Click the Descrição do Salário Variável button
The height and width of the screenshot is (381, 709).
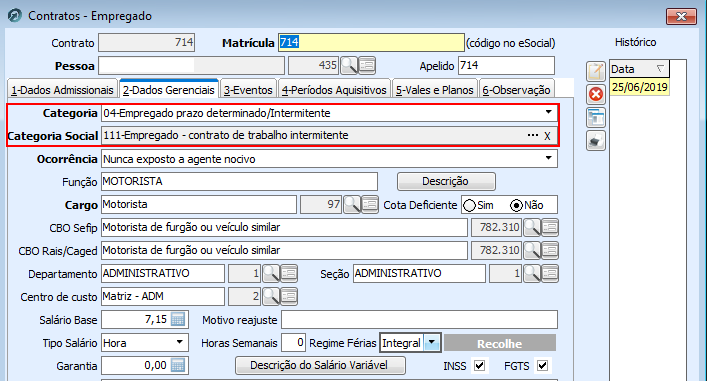point(320,365)
